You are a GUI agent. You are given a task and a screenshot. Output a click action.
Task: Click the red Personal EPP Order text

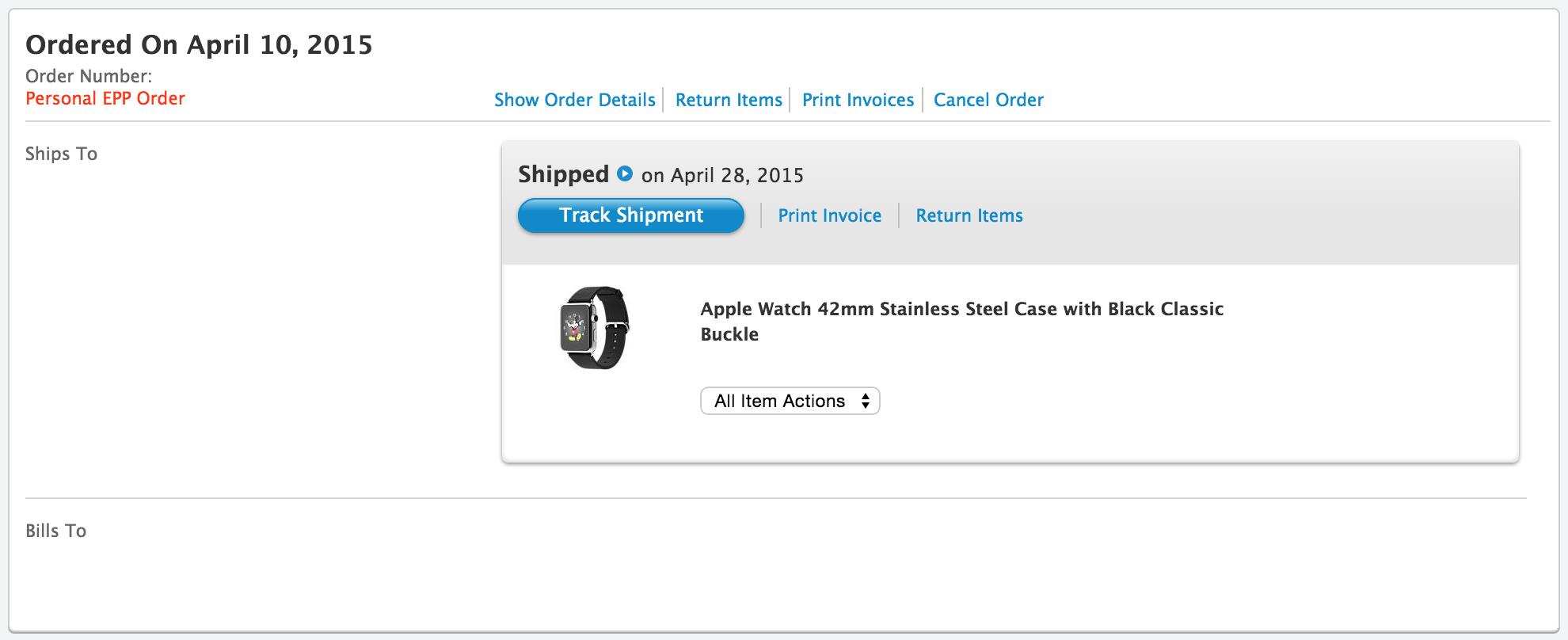click(105, 98)
